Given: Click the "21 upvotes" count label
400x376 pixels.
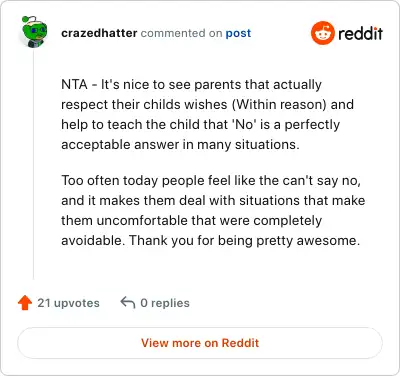Looking at the screenshot, I should (x=68, y=303).
